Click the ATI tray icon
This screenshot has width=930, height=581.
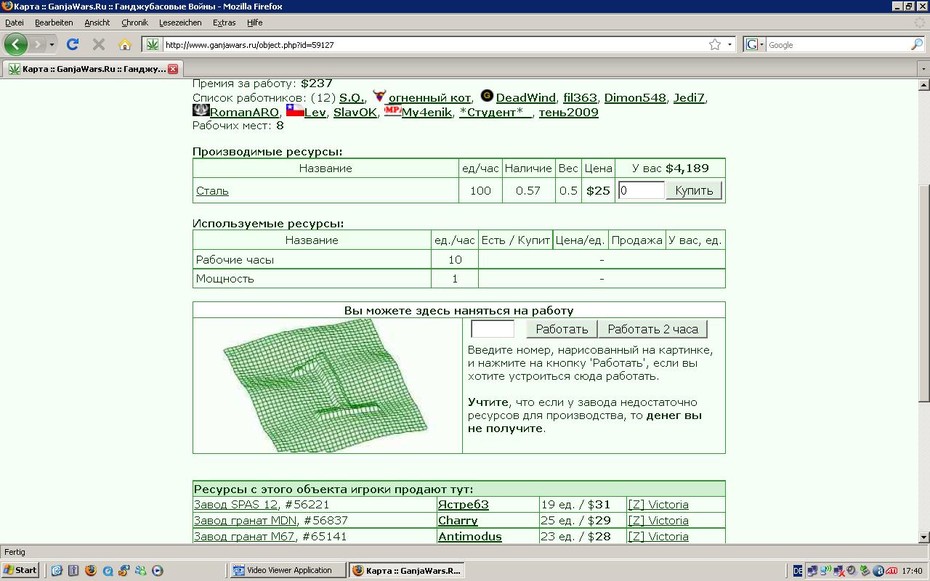891,570
